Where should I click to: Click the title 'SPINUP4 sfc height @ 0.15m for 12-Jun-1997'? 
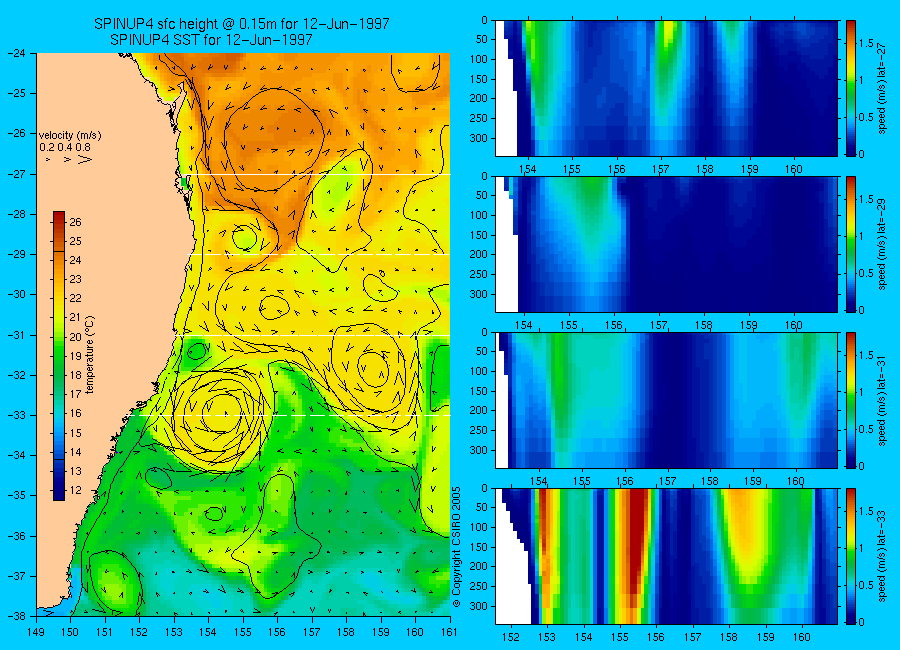pyautogui.click(x=242, y=24)
